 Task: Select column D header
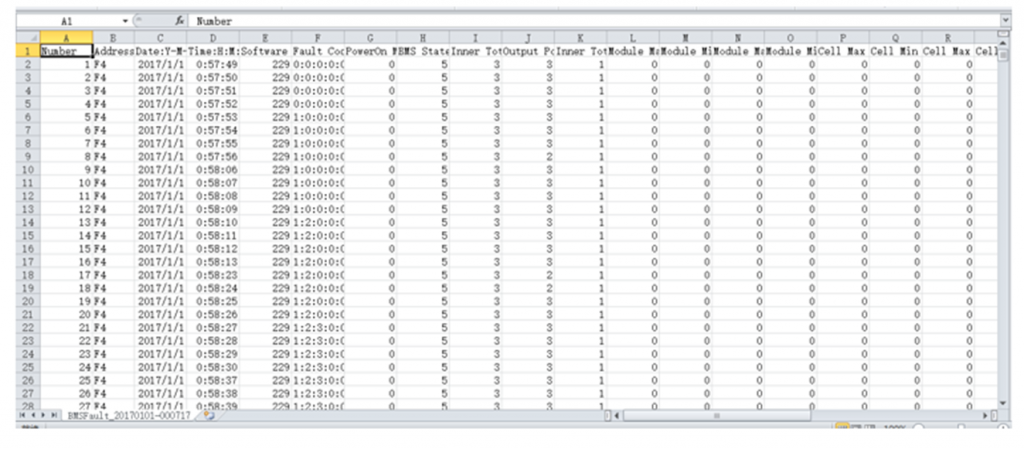(x=213, y=38)
